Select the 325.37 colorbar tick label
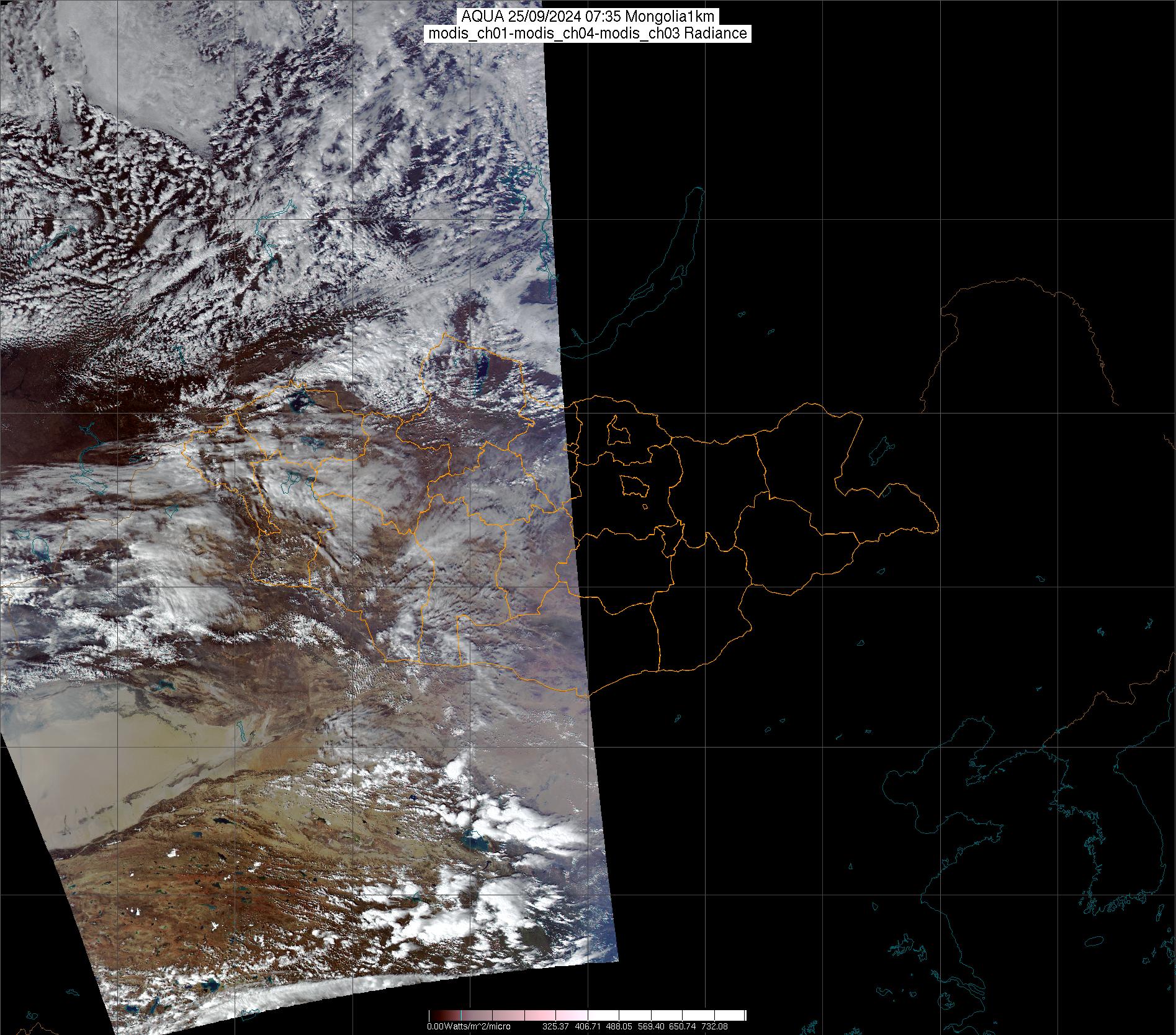1176x1035 pixels. [557, 1026]
